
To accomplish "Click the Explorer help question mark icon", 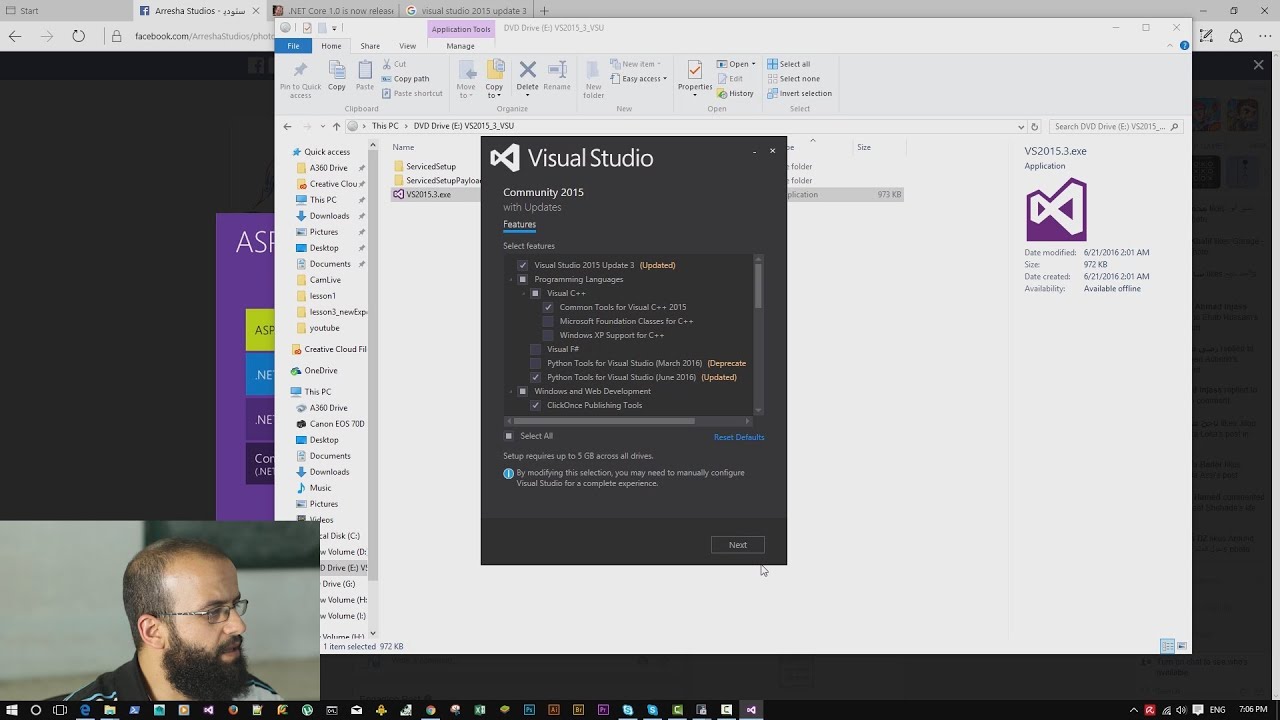I will click(x=1185, y=46).
